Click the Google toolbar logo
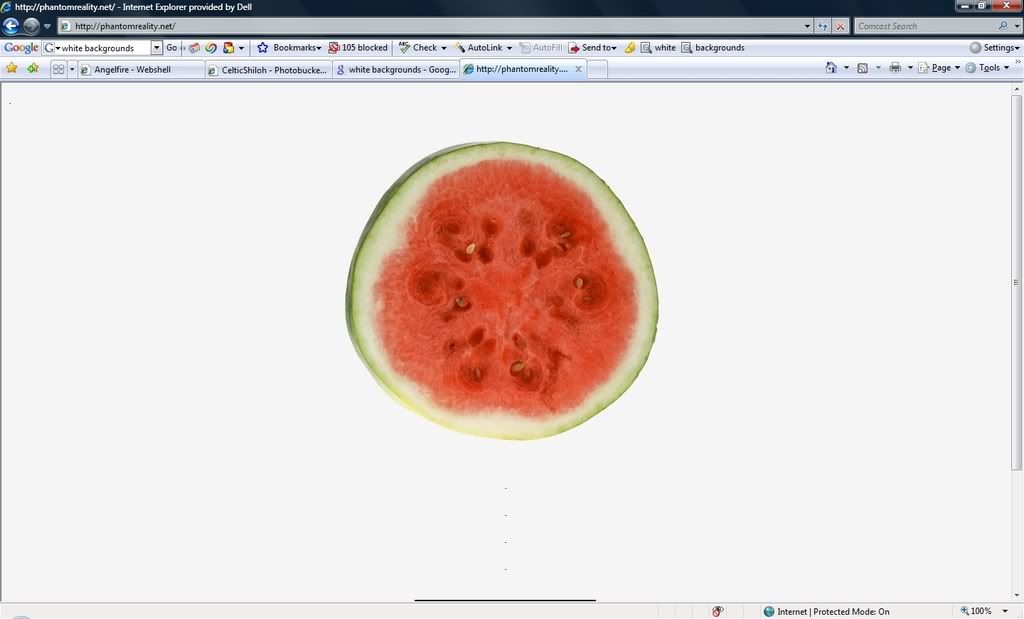Screen dimensions: 1024x619 pyautogui.click(x=21, y=48)
